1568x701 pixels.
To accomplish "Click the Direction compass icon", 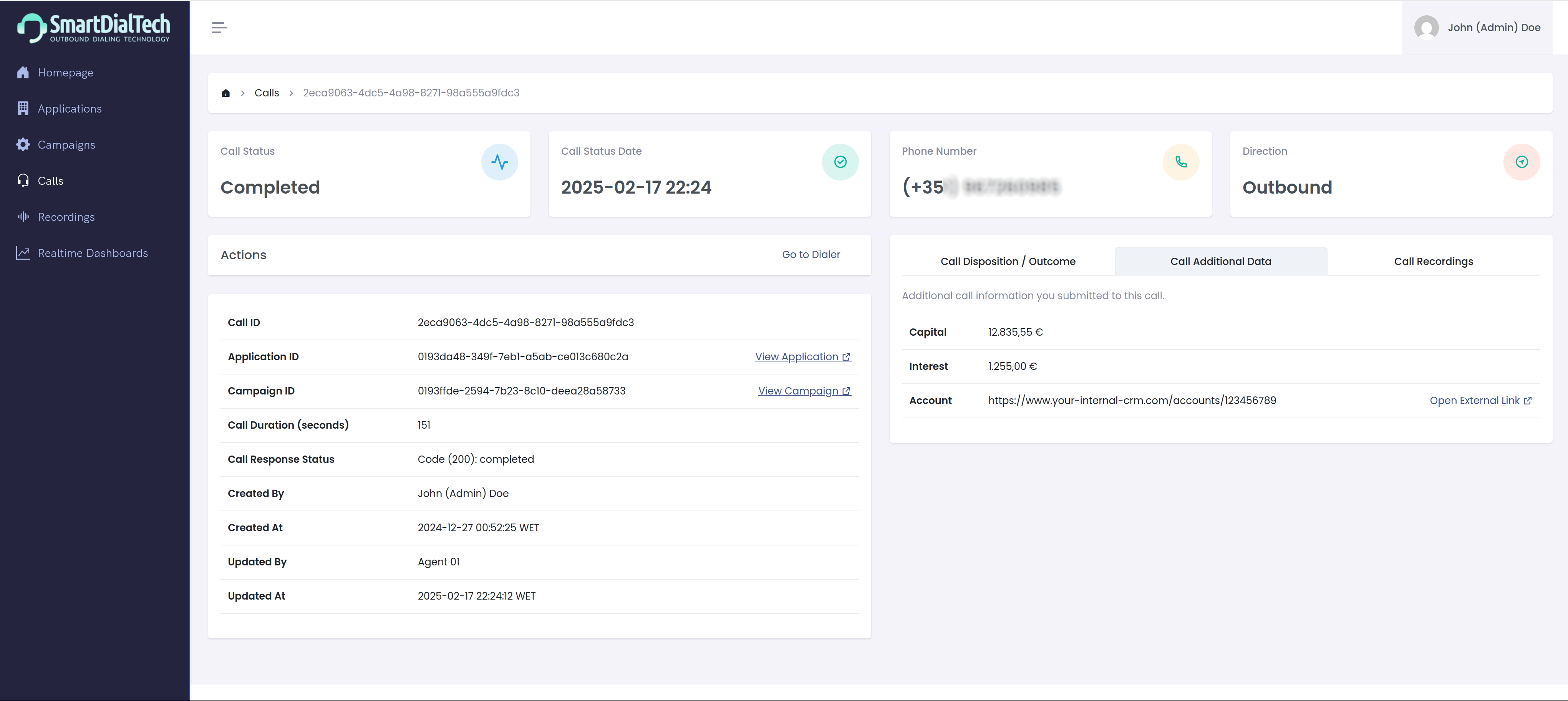I will tap(1522, 162).
